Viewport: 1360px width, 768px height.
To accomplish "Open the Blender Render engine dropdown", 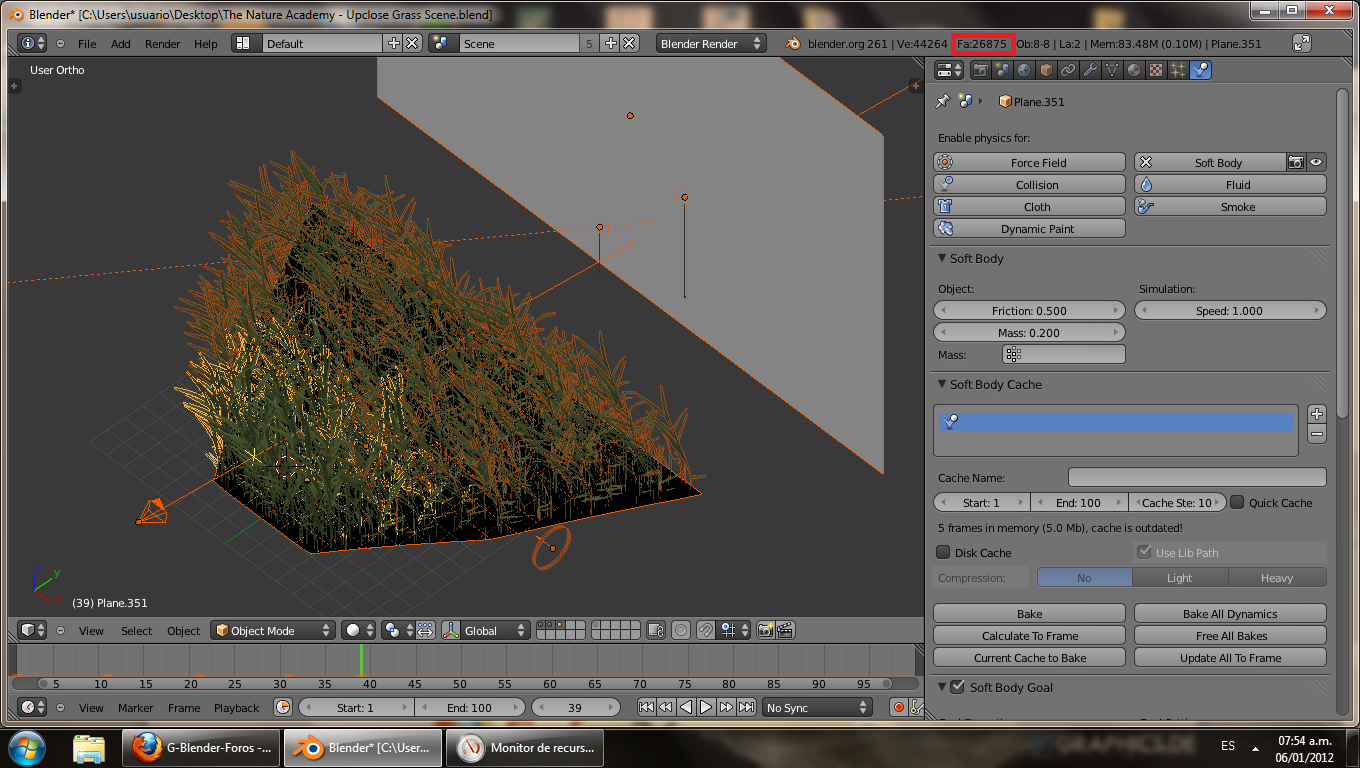I will click(x=711, y=44).
